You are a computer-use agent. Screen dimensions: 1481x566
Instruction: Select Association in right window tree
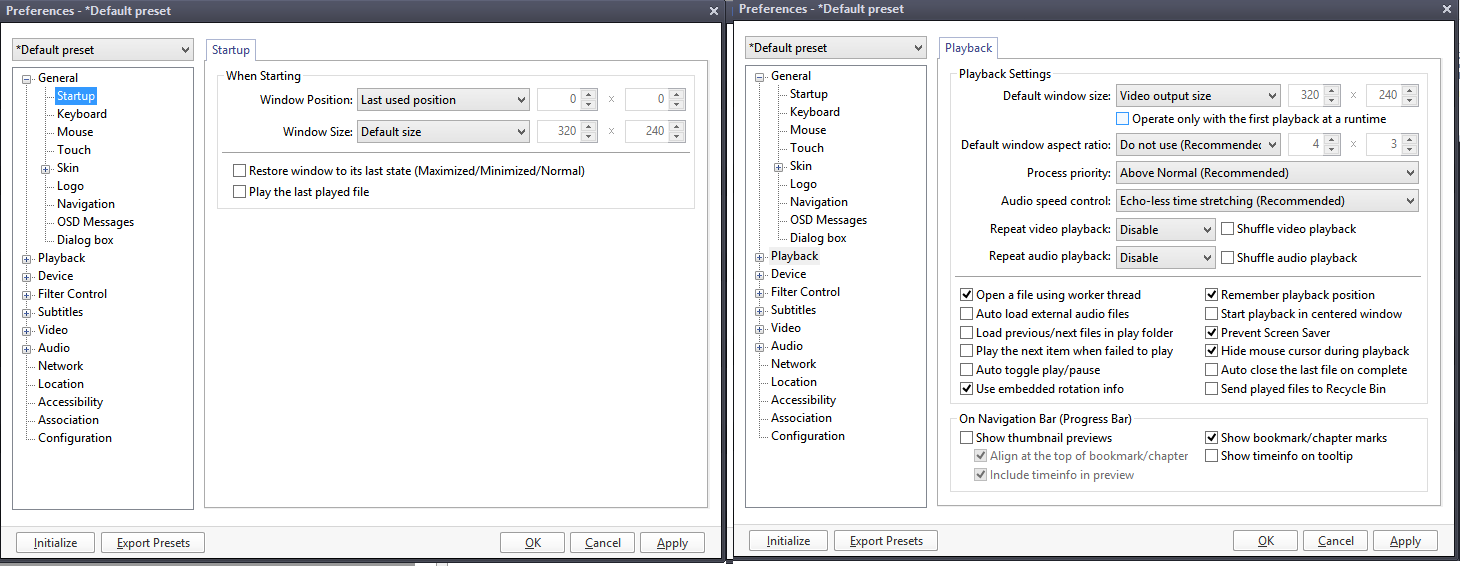[801, 418]
